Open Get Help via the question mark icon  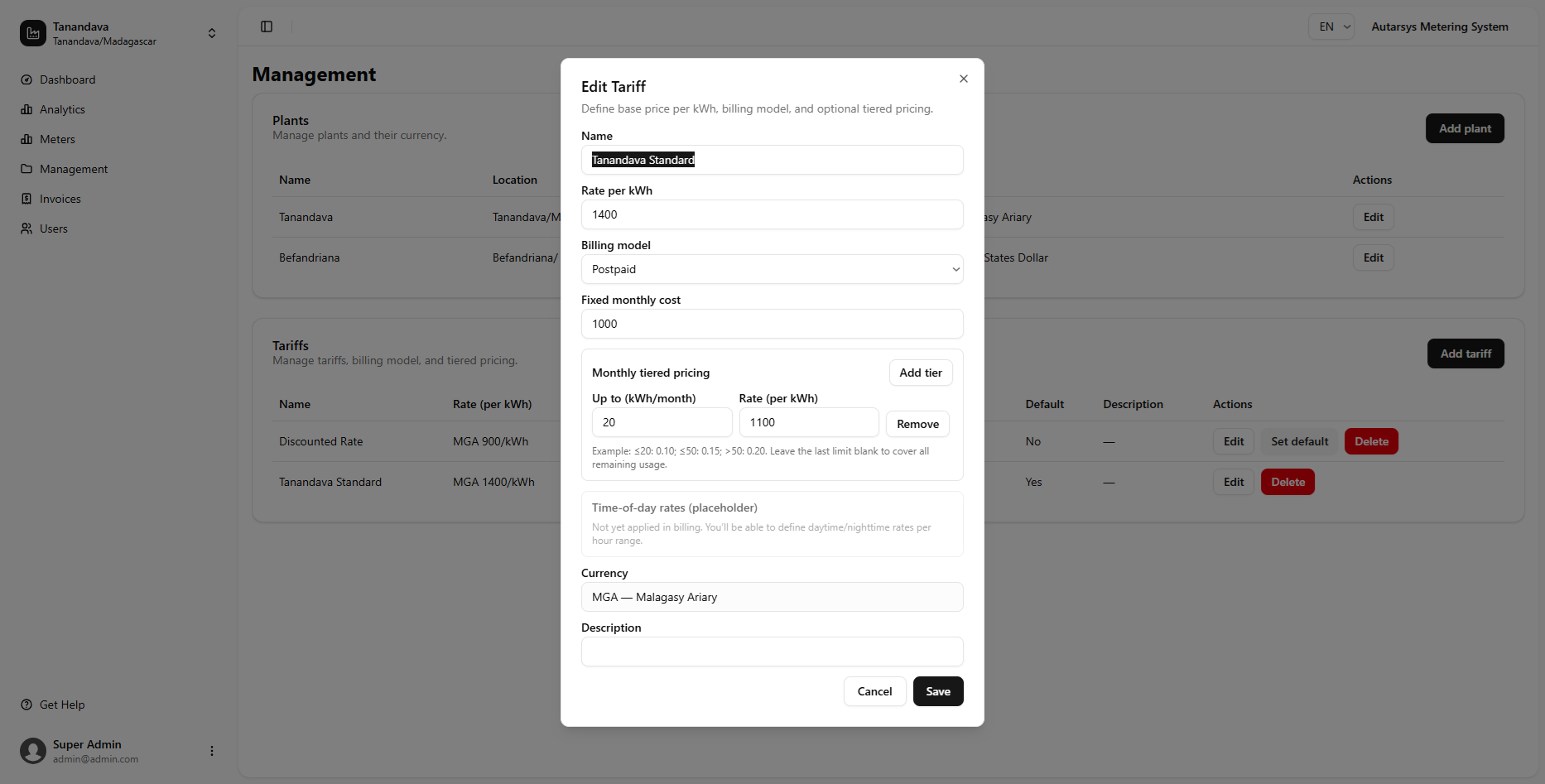coord(27,705)
